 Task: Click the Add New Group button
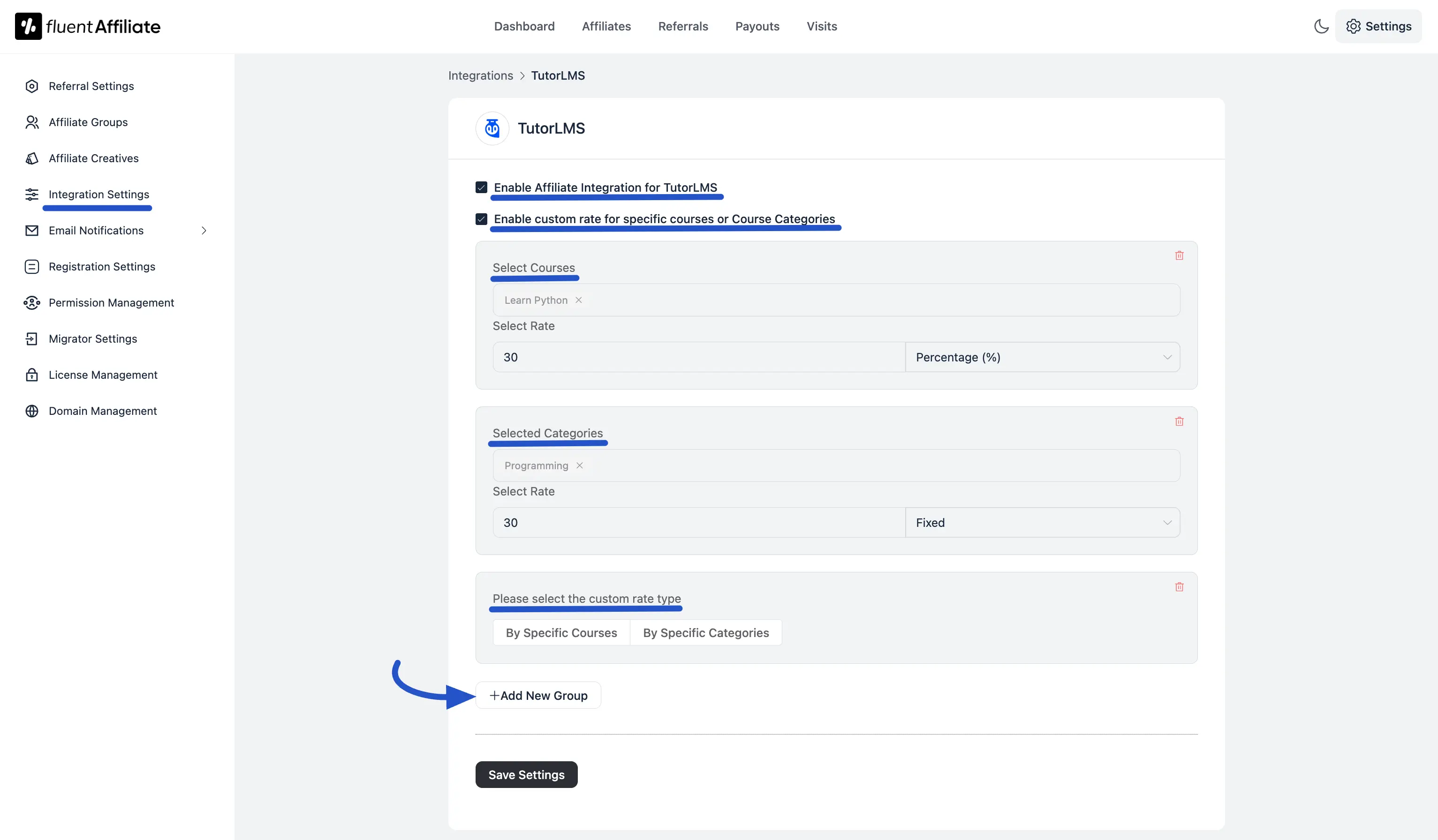(537, 695)
